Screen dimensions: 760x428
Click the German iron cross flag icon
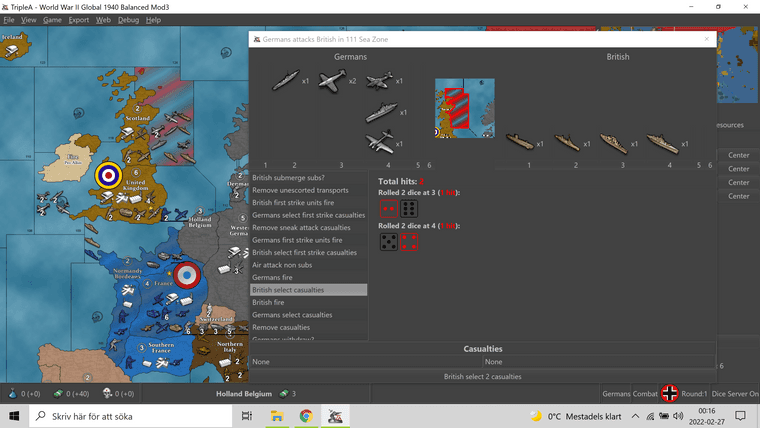(x=670, y=393)
